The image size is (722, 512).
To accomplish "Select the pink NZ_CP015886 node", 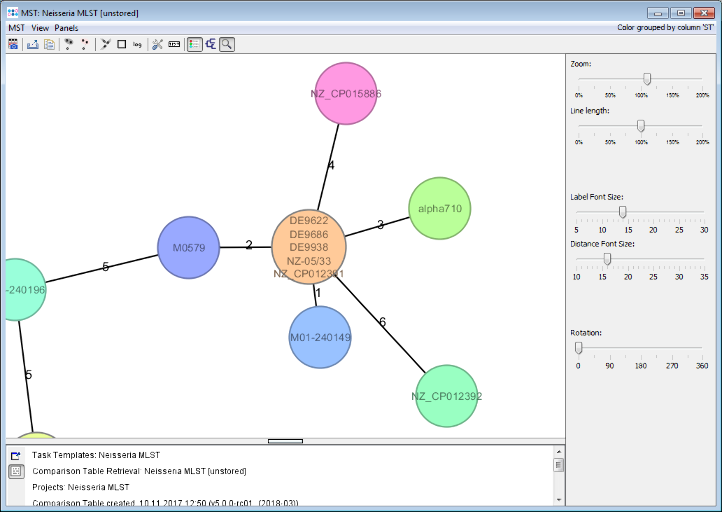I will pos(345,93).
